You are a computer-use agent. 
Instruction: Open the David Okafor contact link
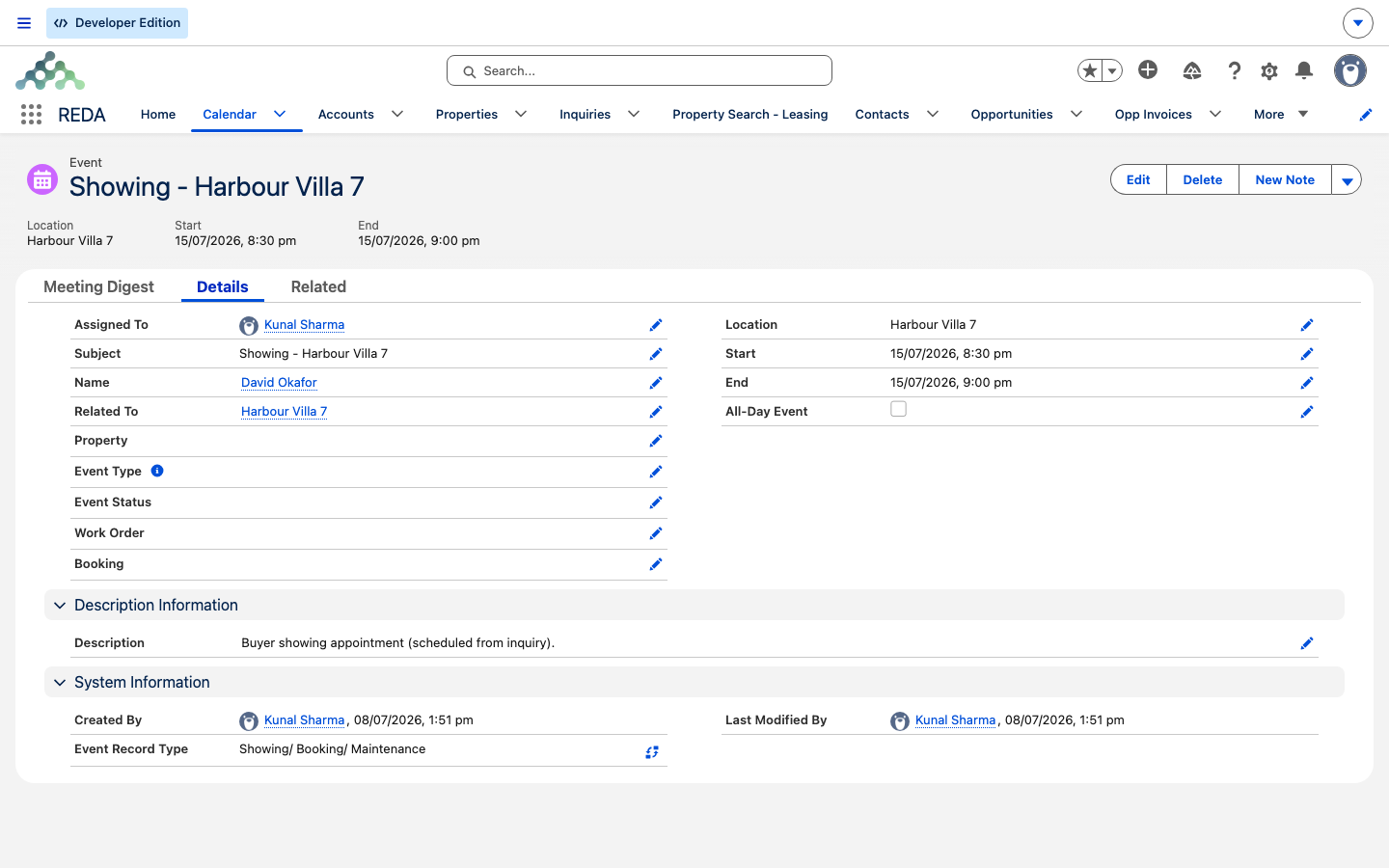279,383
